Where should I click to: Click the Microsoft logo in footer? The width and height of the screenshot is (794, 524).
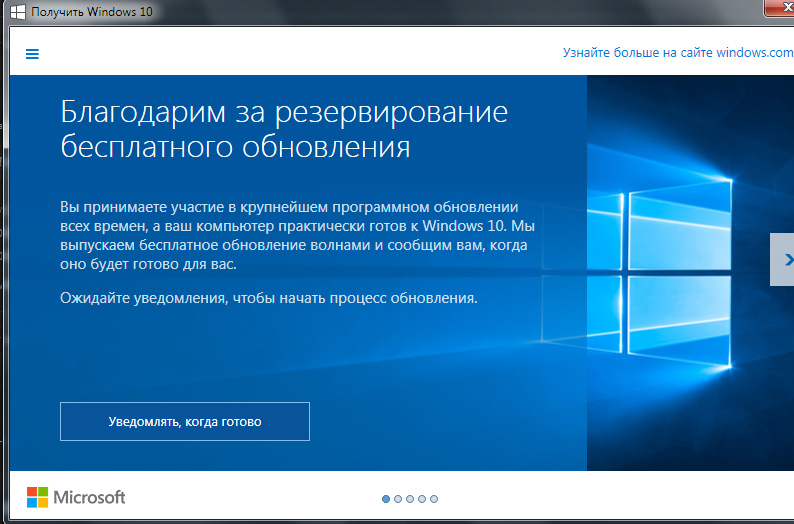76,497
